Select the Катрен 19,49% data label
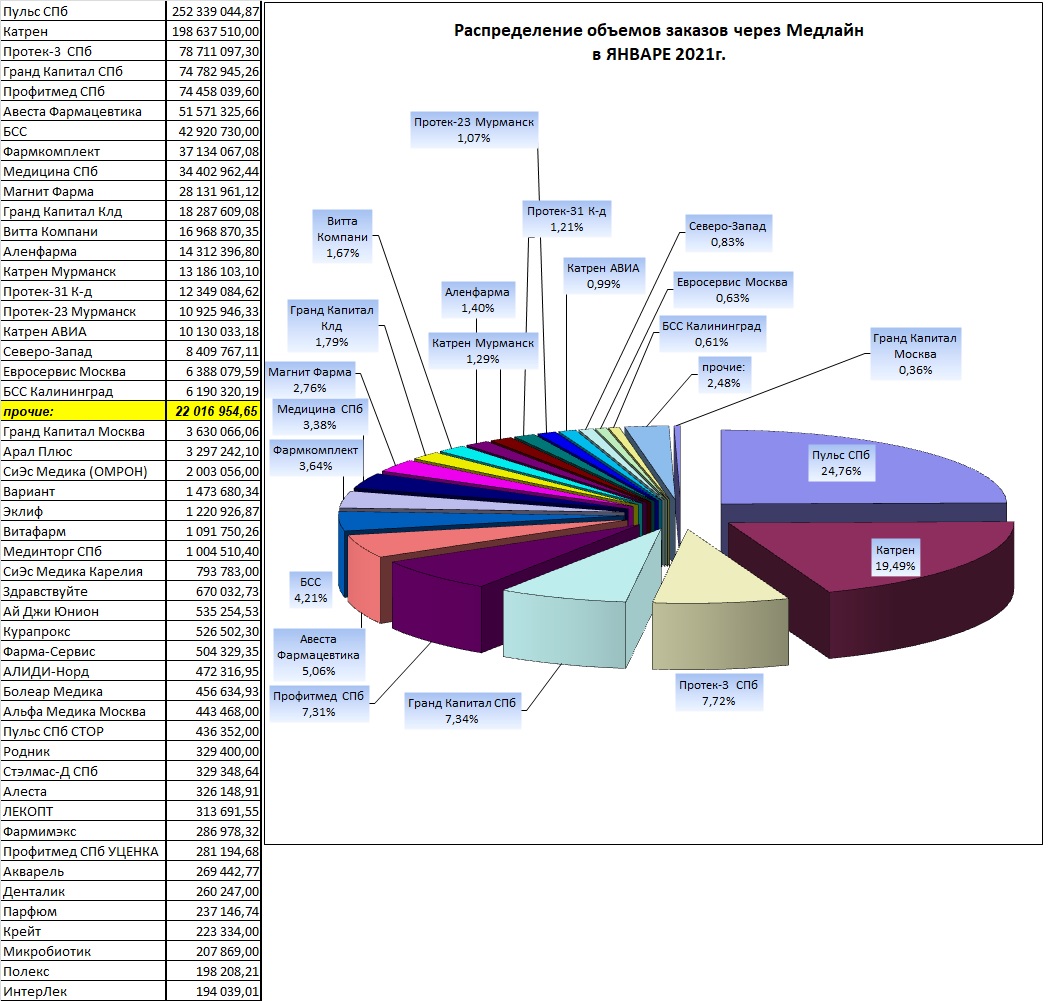The image size is (1050, 1001). click(895, 558)
